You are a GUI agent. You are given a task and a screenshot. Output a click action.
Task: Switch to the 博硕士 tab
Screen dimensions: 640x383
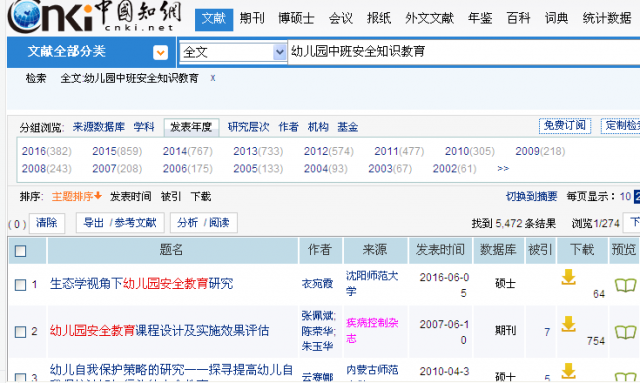click(x=296, y=18)
